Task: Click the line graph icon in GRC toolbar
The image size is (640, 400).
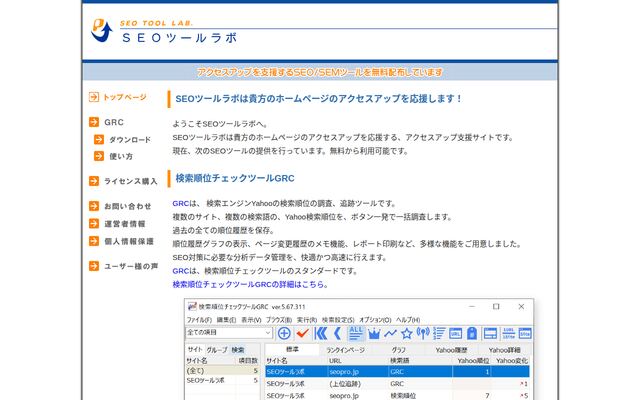Action: pos(390,334)
